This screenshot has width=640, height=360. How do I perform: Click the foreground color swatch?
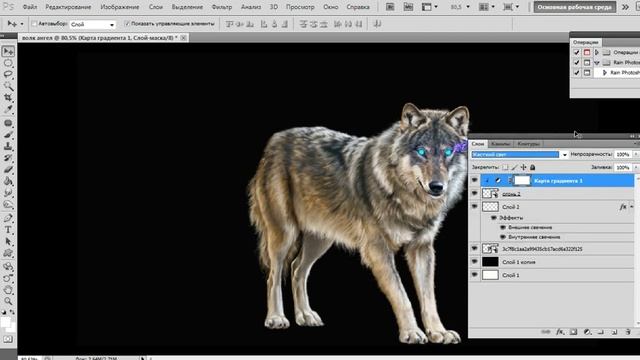click(x=5, y=322)
